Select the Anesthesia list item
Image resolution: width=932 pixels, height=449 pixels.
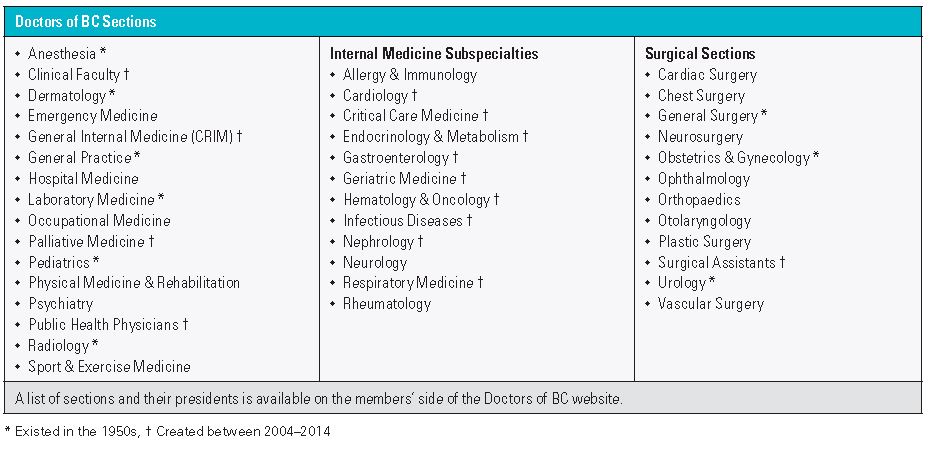pyautogui.click(x=61, y=54)
